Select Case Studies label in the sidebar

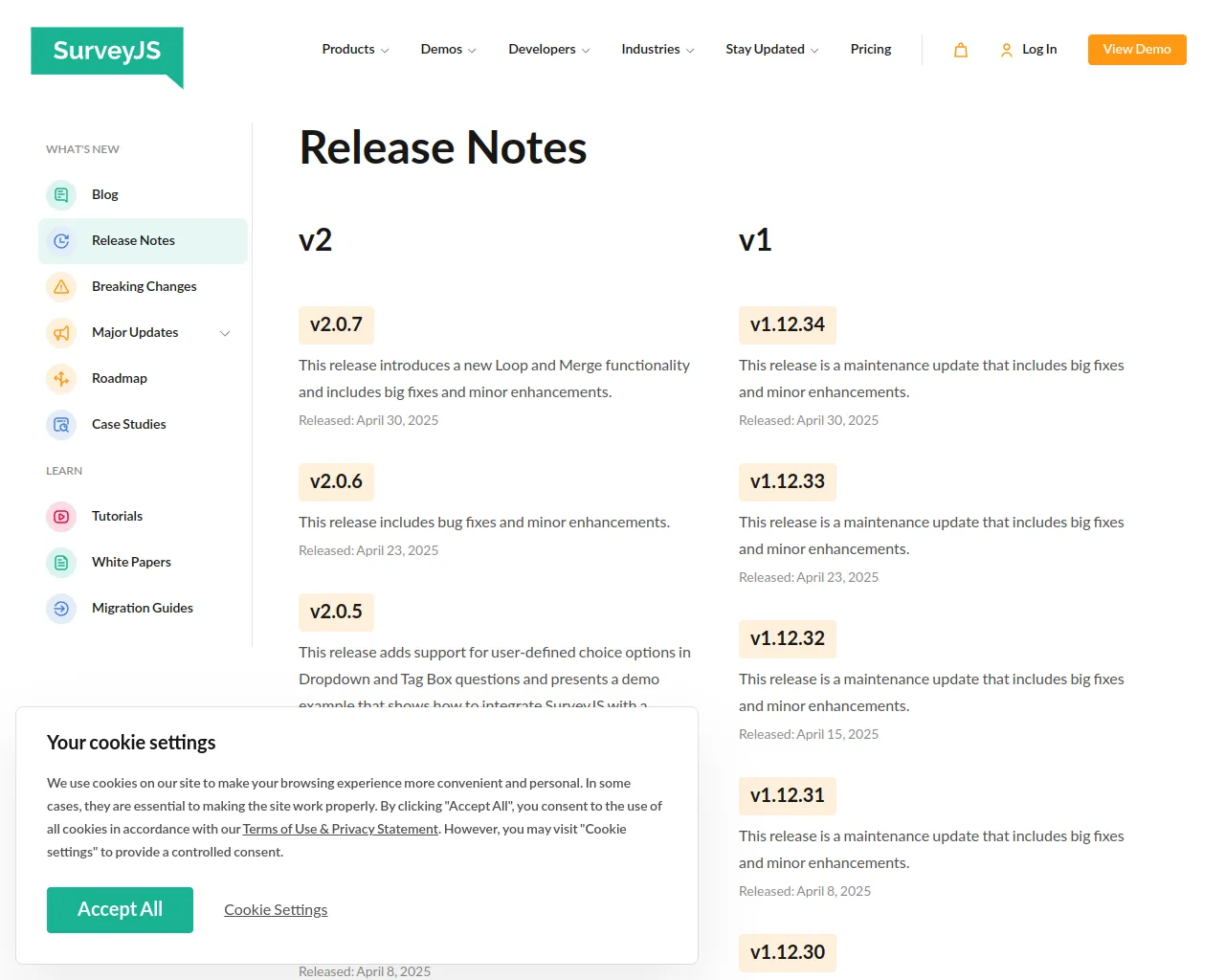point(129,425)
